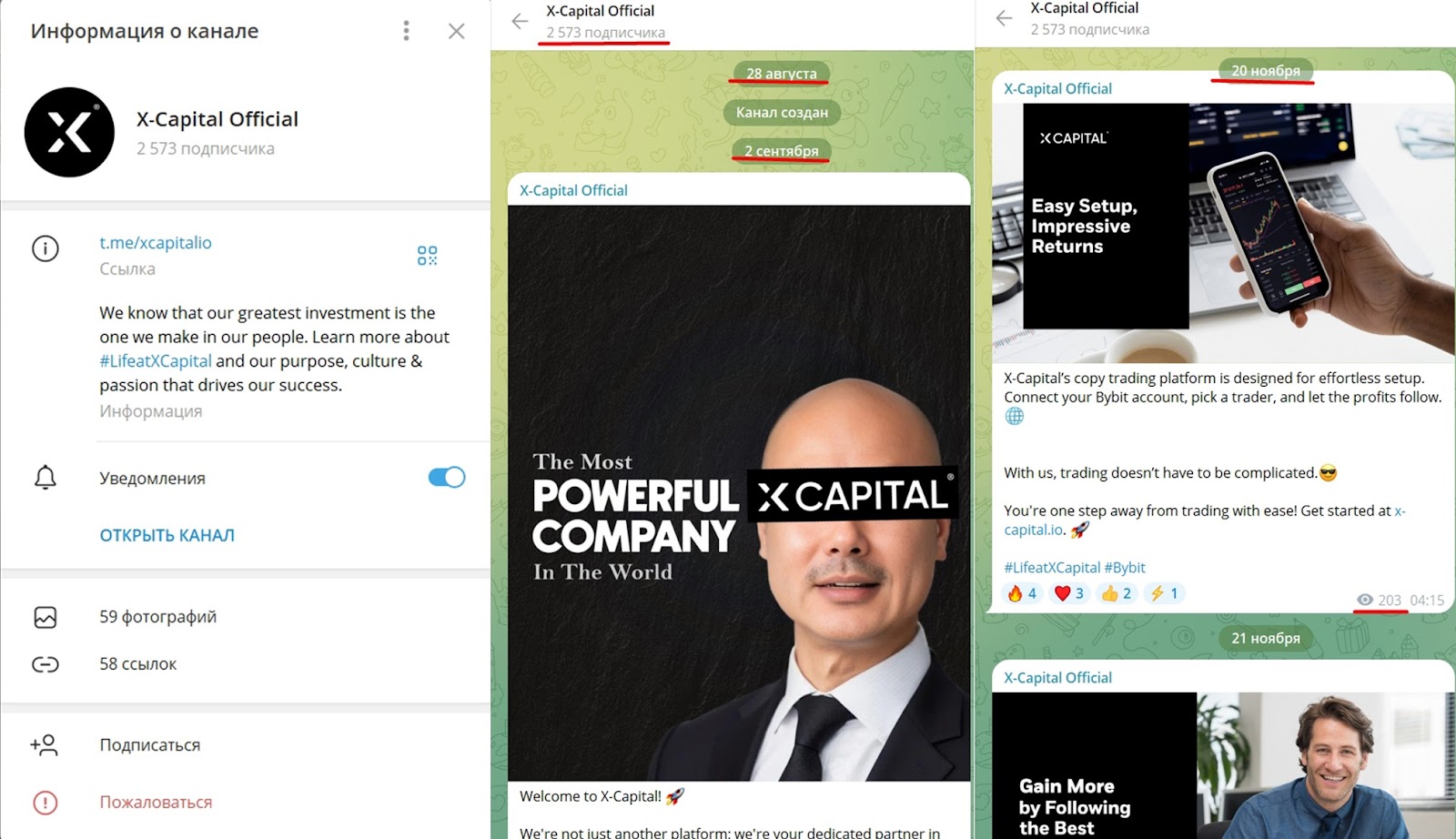Show the QR code for channel link
1456x839 pixels.
coord(427,256)
